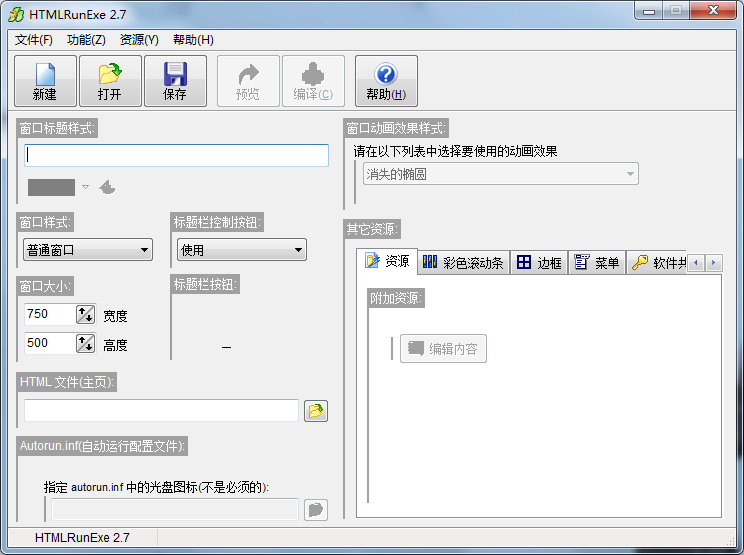This screenshot has width=744, height=555.
Task: Click the height spinner arrows icon
Action: pos(85,343)
